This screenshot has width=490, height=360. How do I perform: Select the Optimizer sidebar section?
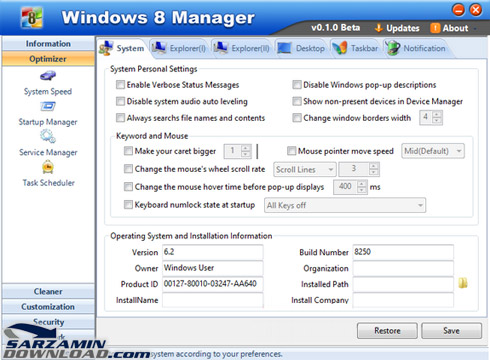[x=48, y=59]
